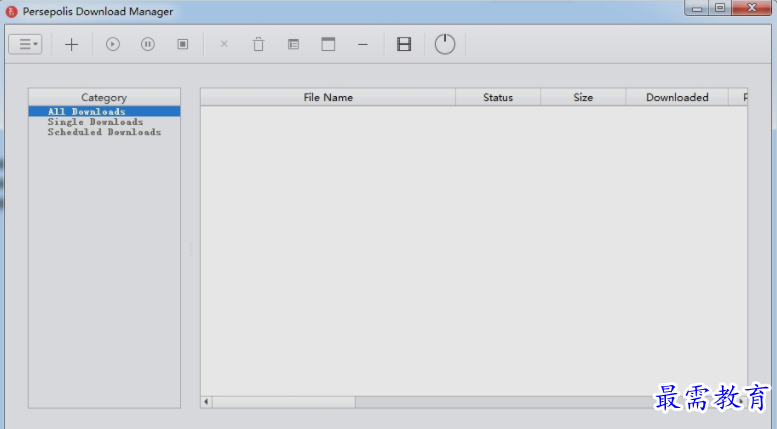Click the minus minimize-to-tray toolbar icon
Image resolution: width=777 pixels, height=429 pixels.
click(x=362, y=44)
